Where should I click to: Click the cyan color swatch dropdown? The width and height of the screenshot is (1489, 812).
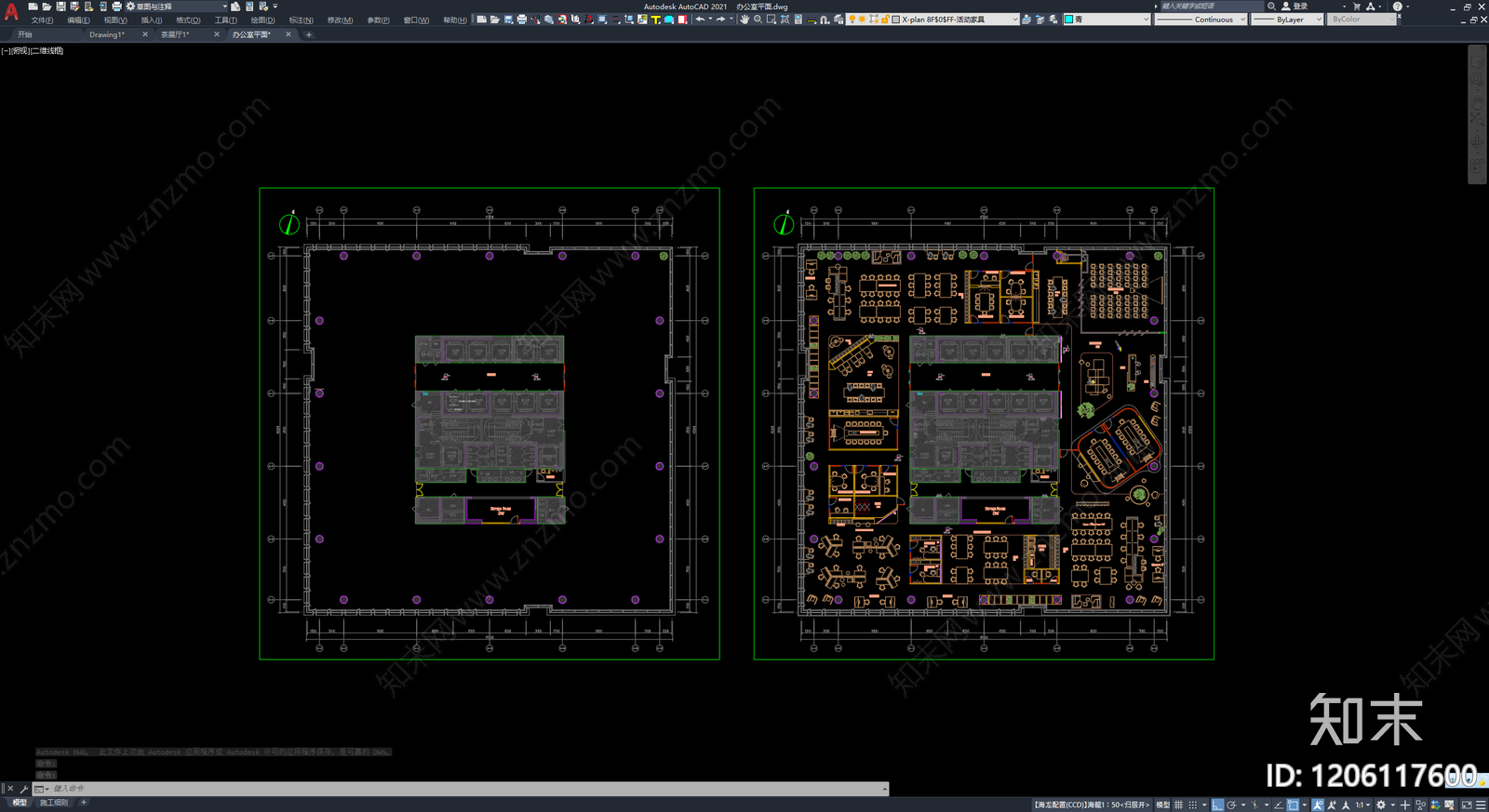pos(1107,19)
